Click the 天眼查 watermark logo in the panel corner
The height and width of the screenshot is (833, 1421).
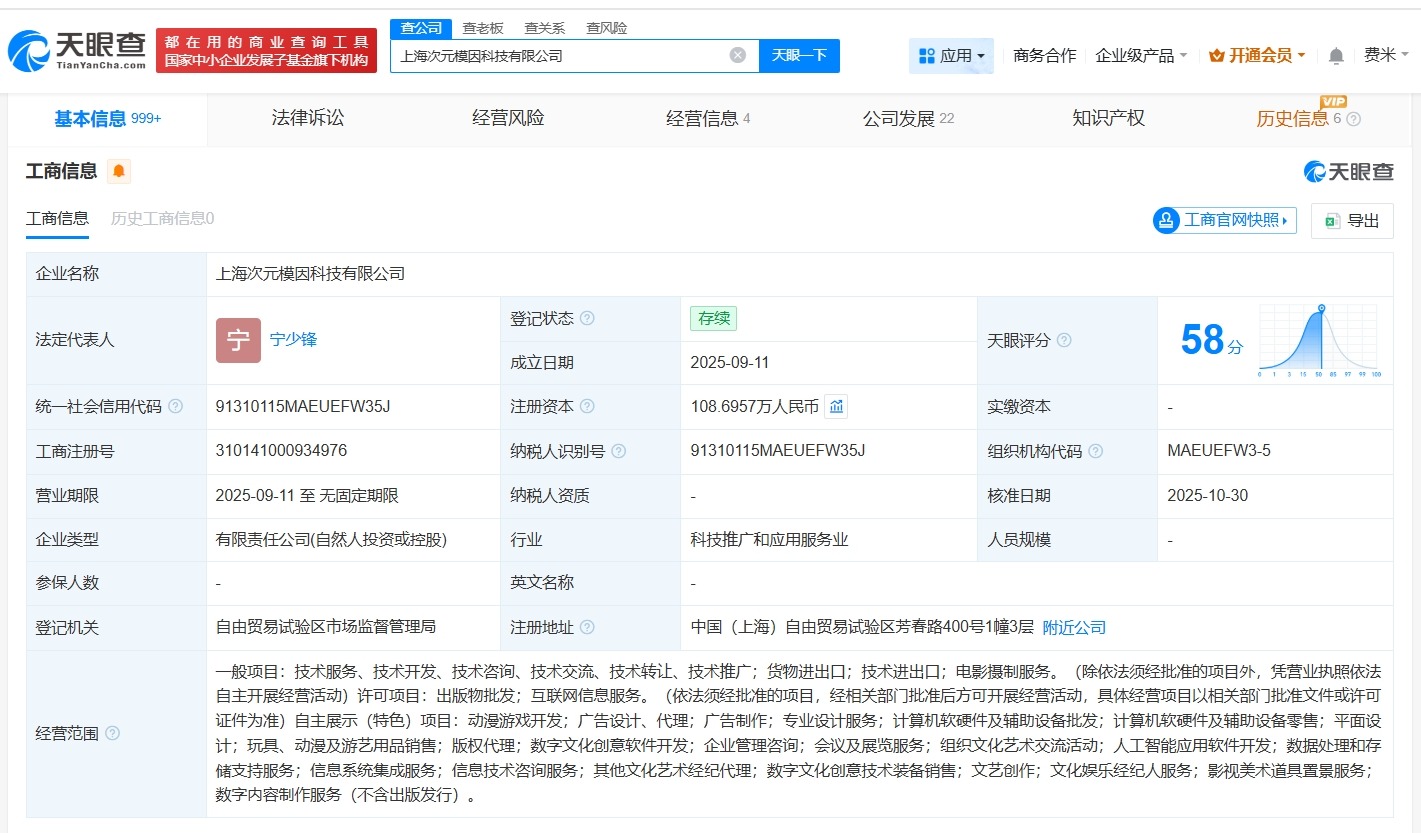pyautogui.click(x=1351, y=171)
